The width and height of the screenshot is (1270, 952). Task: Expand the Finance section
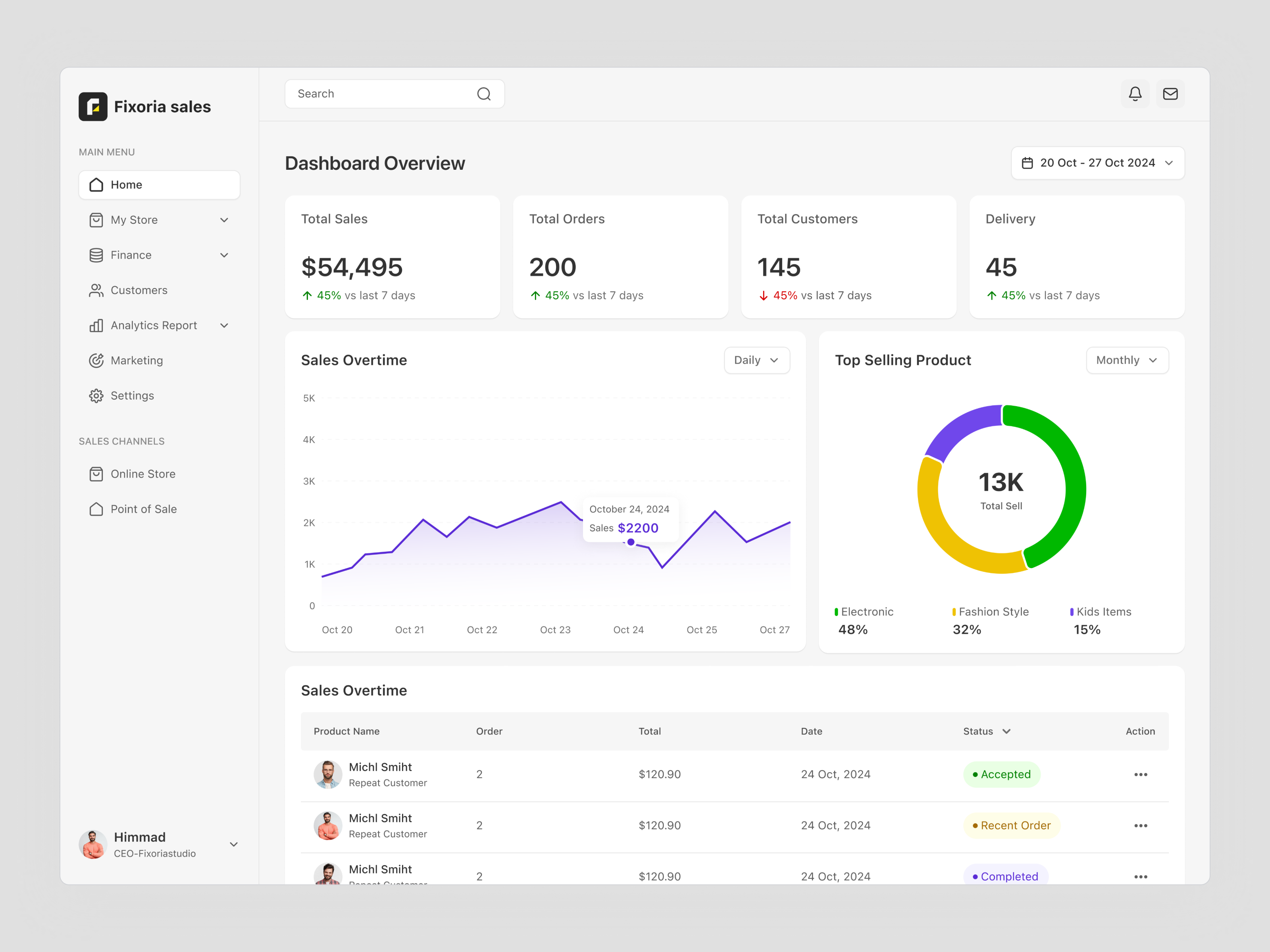tap(225, 255)
